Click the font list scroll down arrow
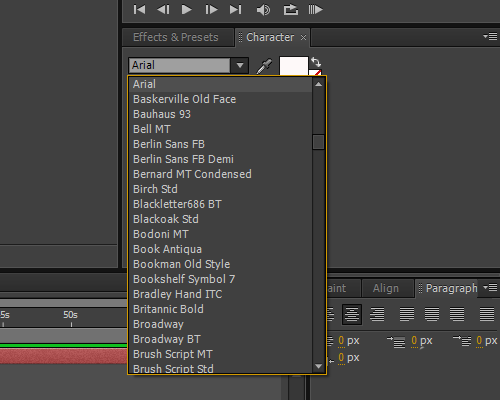This screenshot has height=400, width=500. (318, 366)
